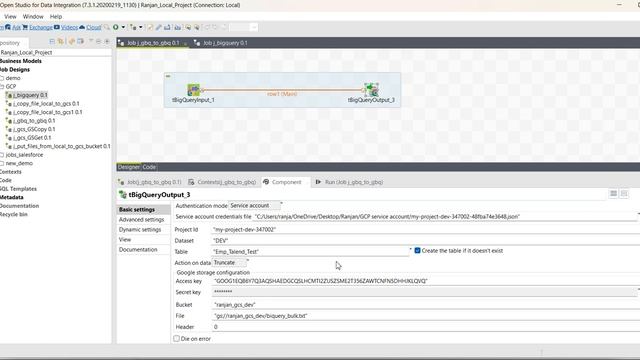Select Basic settings section
640x360 pixels.
(143, 209)
